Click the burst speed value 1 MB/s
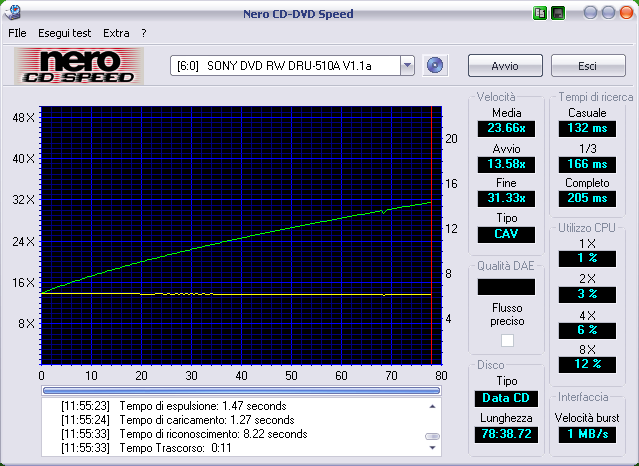 (x=587, y=434)
